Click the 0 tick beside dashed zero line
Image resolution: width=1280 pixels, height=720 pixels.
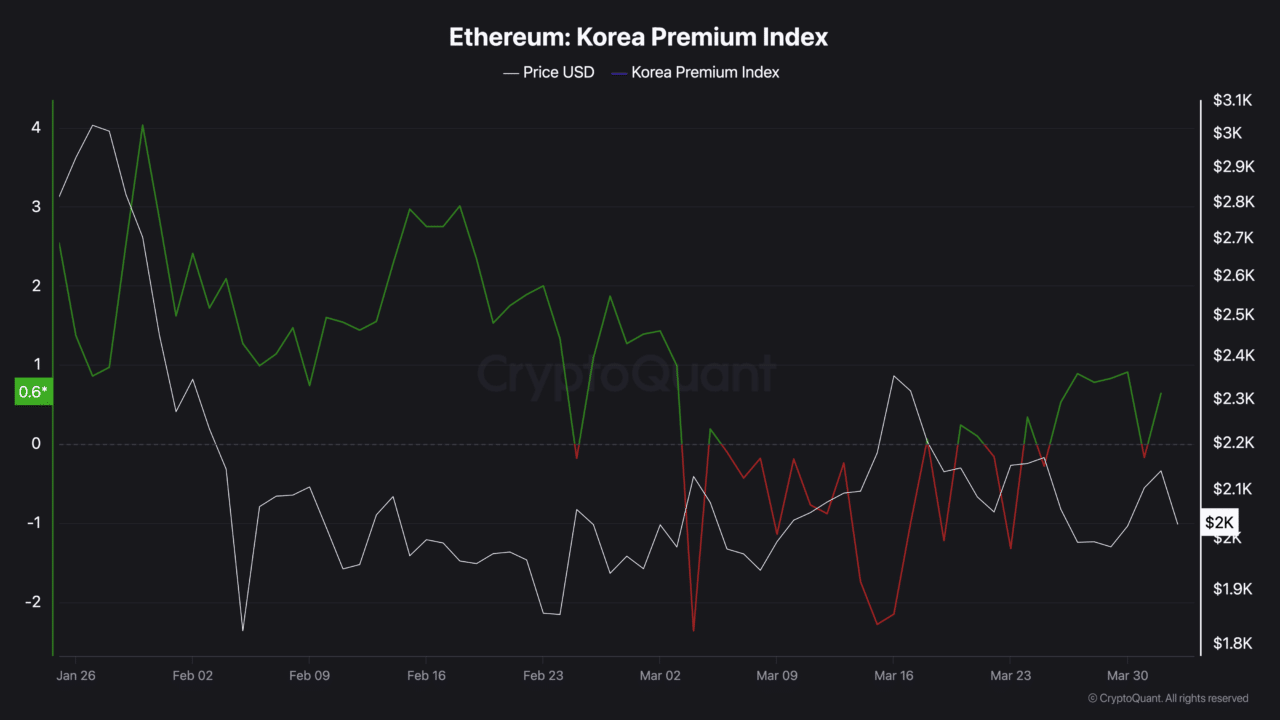click(36, 444)
